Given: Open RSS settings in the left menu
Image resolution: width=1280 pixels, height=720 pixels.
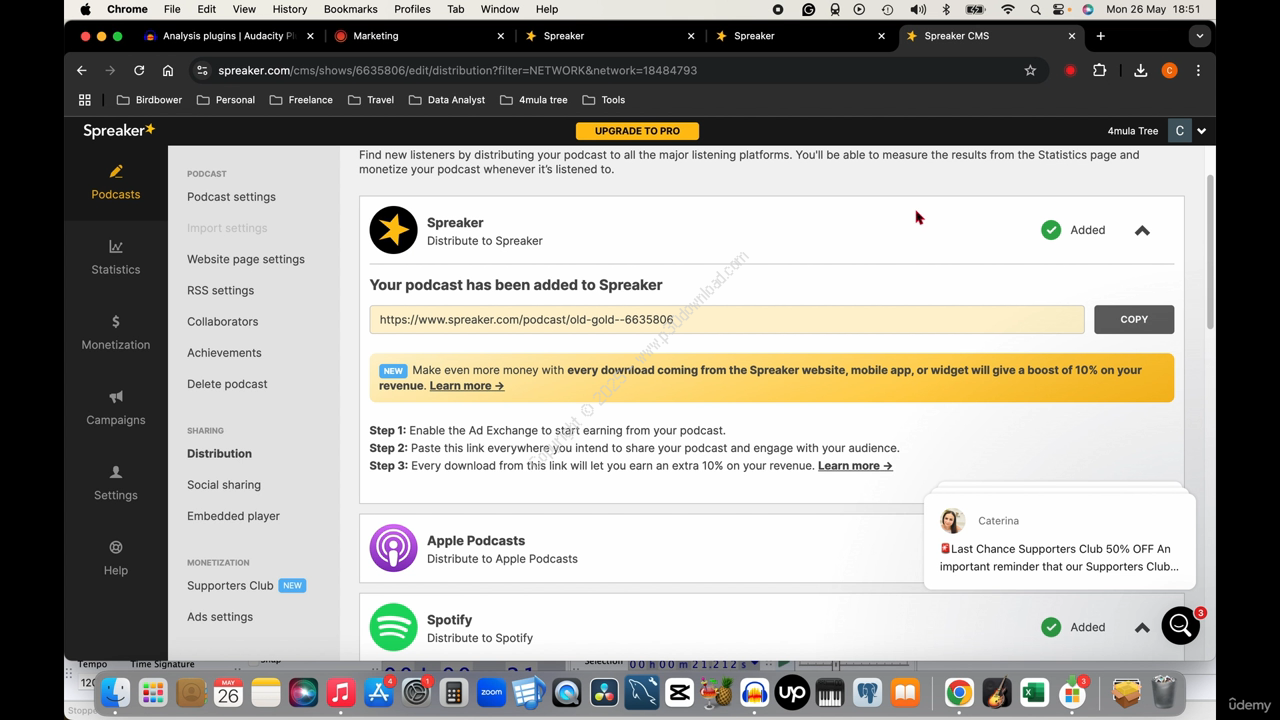Looking at the screenshot, I should (x=220, y=290).
